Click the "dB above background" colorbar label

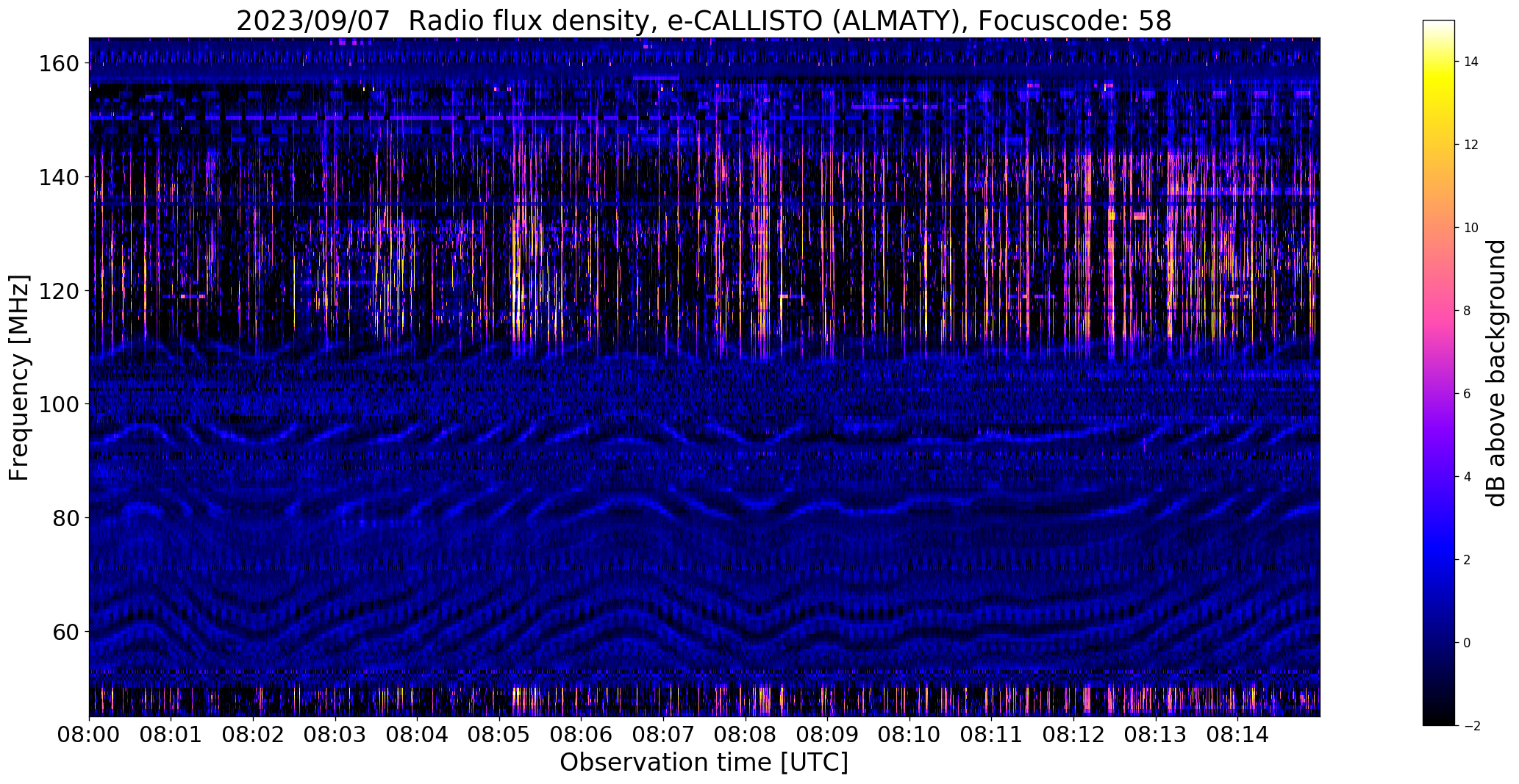[1495, 373]
